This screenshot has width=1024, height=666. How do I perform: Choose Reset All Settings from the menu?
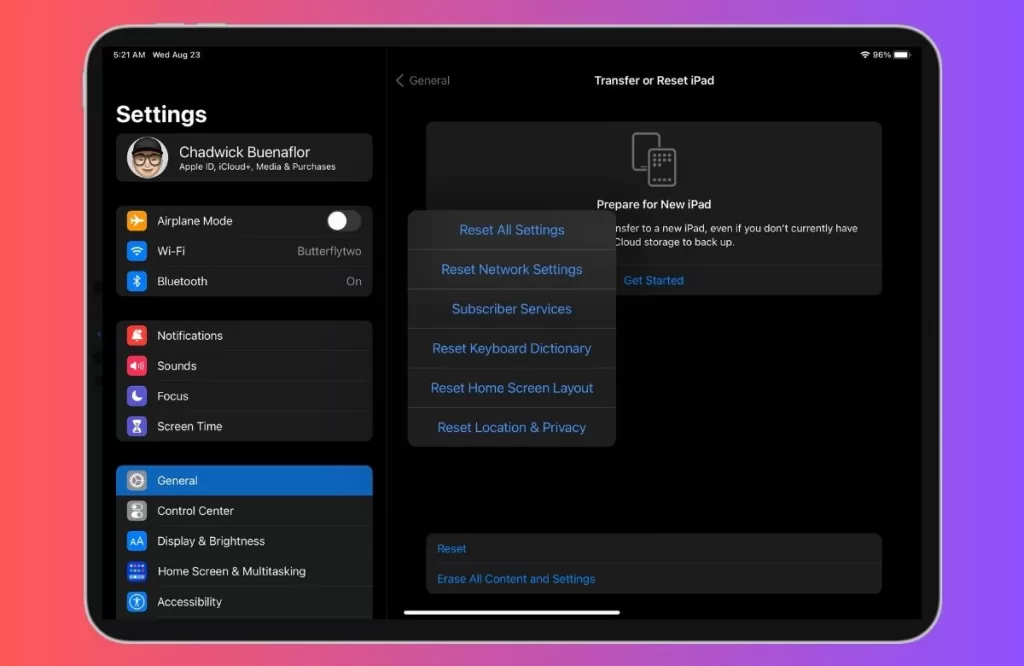point(511,230)
